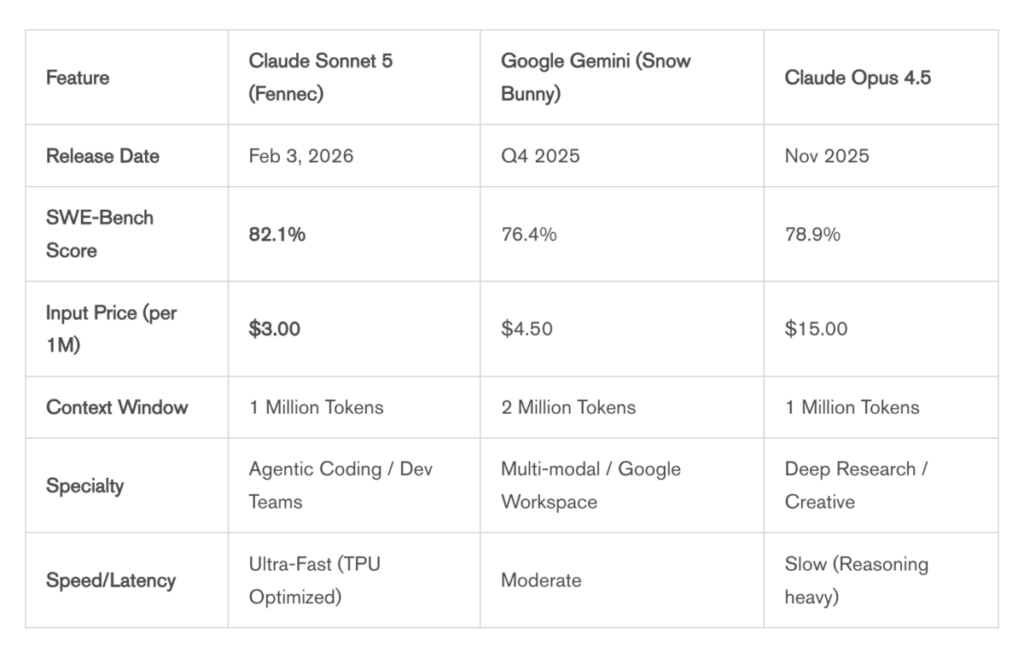The width and height of the screenshot is (1024, 652).
Task: Select the Claude Sonnet 5 (Fennec) header
Action: pyautogui.click(x=320, y=77)
